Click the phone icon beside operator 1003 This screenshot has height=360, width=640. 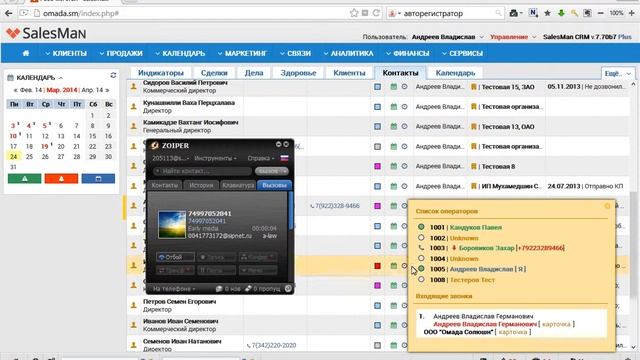[x=421, y=248]
